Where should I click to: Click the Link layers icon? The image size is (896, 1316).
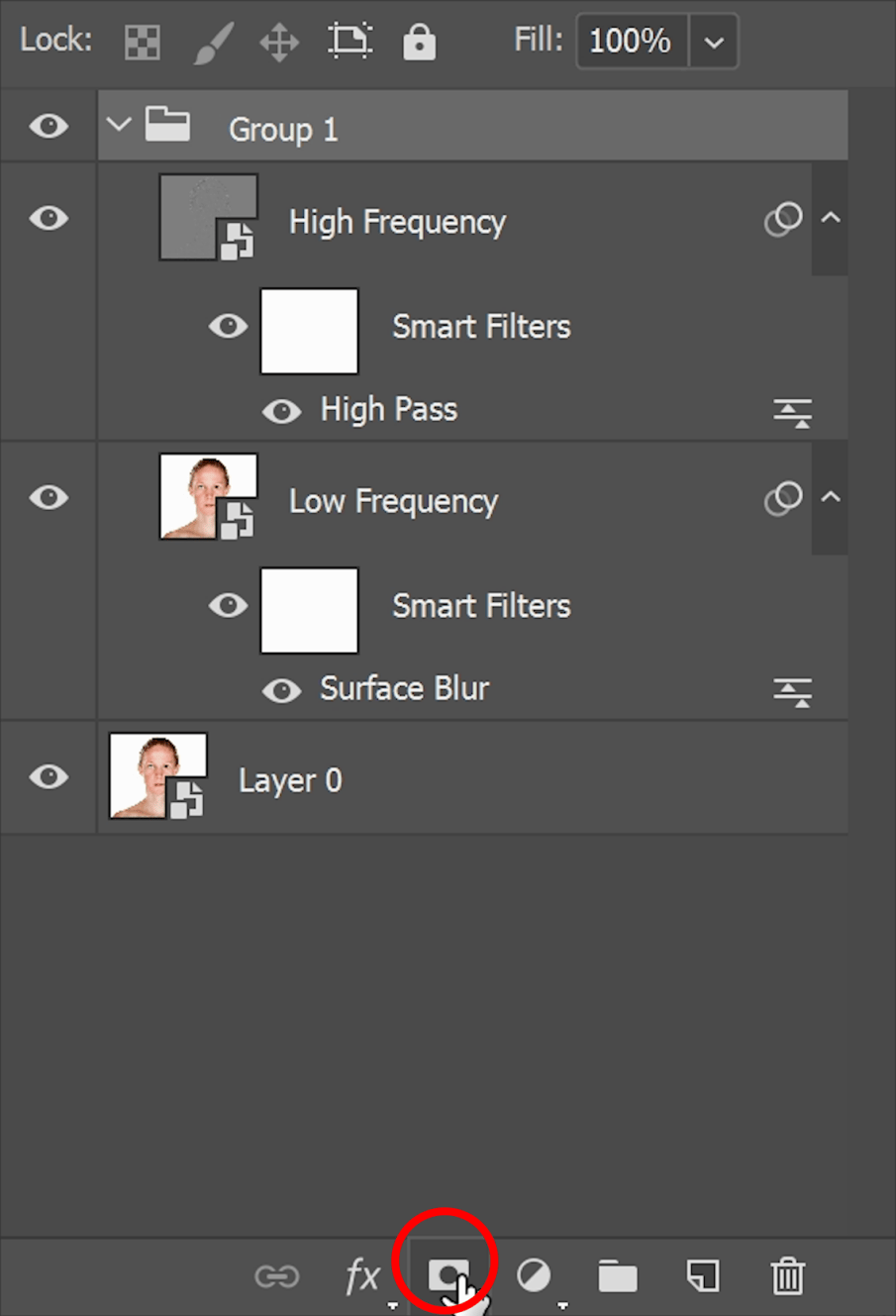pos(276,1276)
